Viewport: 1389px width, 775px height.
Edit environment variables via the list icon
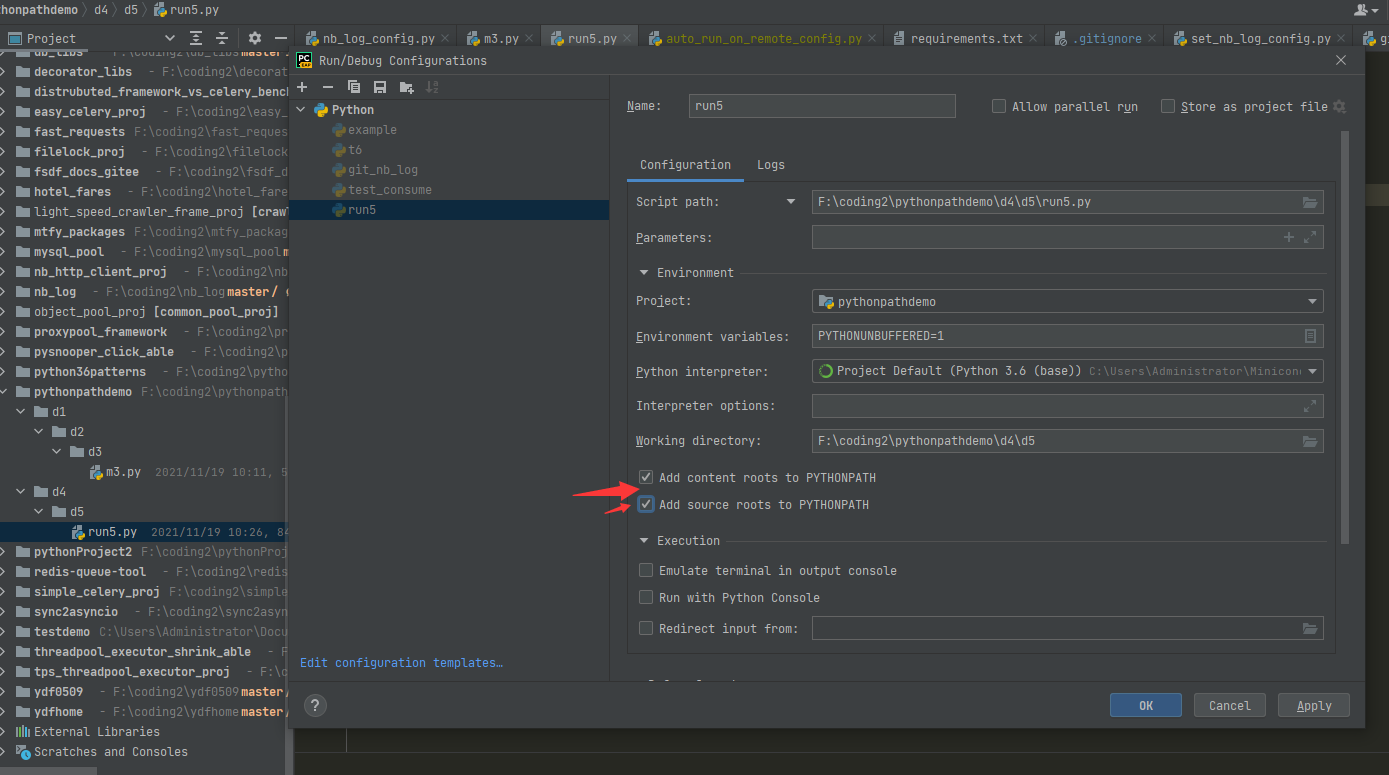[x=1310, y=336]
